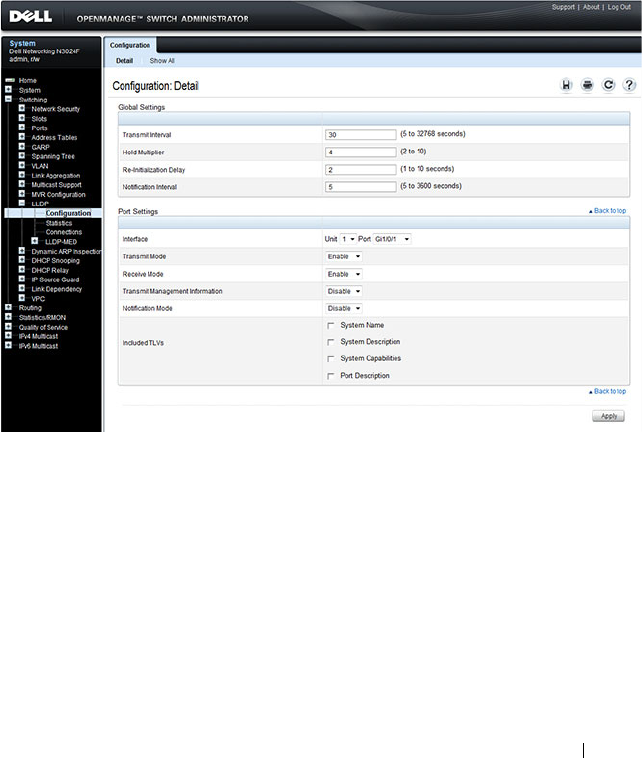Open the Unit dropdown

click(x=348, y=239)
